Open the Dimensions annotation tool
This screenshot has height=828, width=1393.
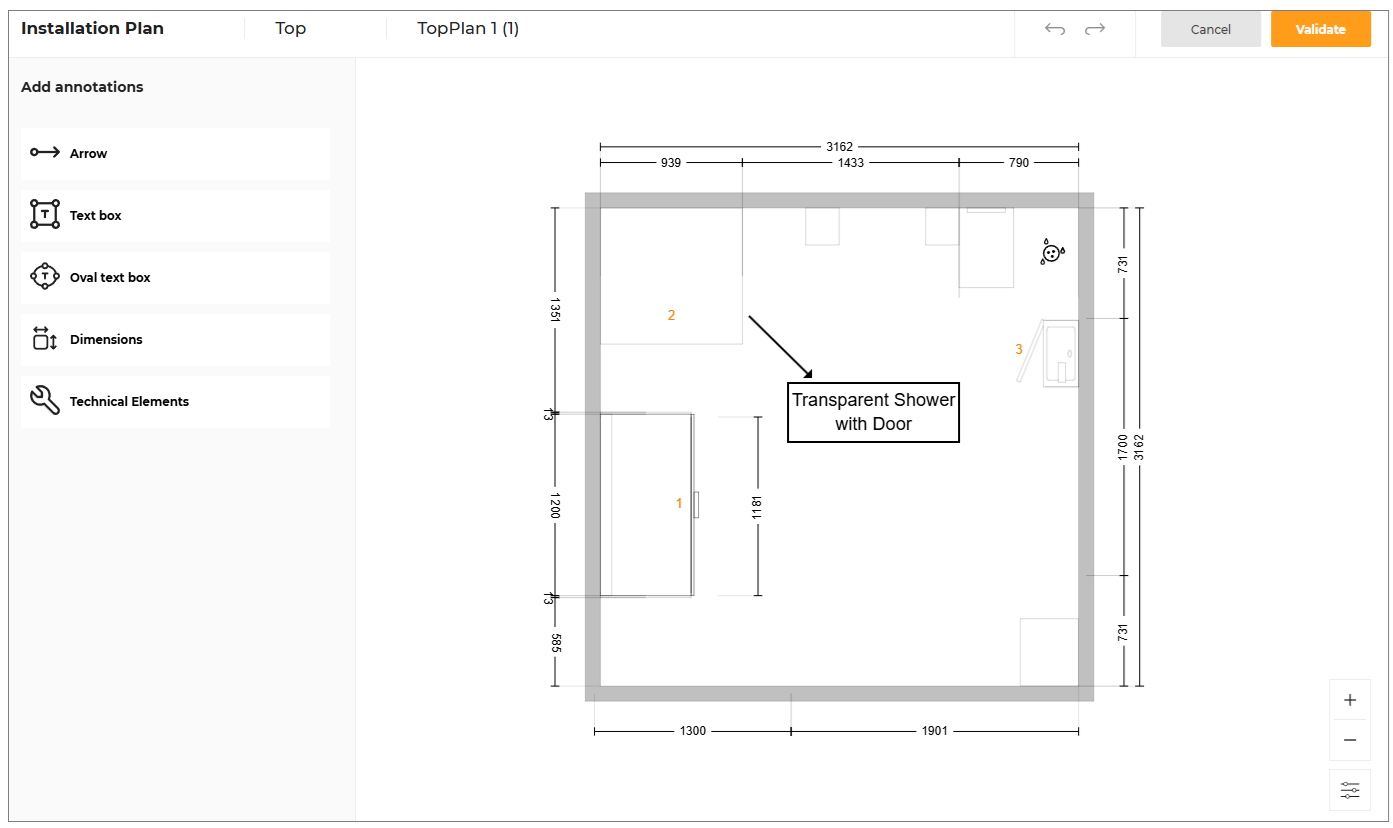pyautogui.click(x=175, y=339)
